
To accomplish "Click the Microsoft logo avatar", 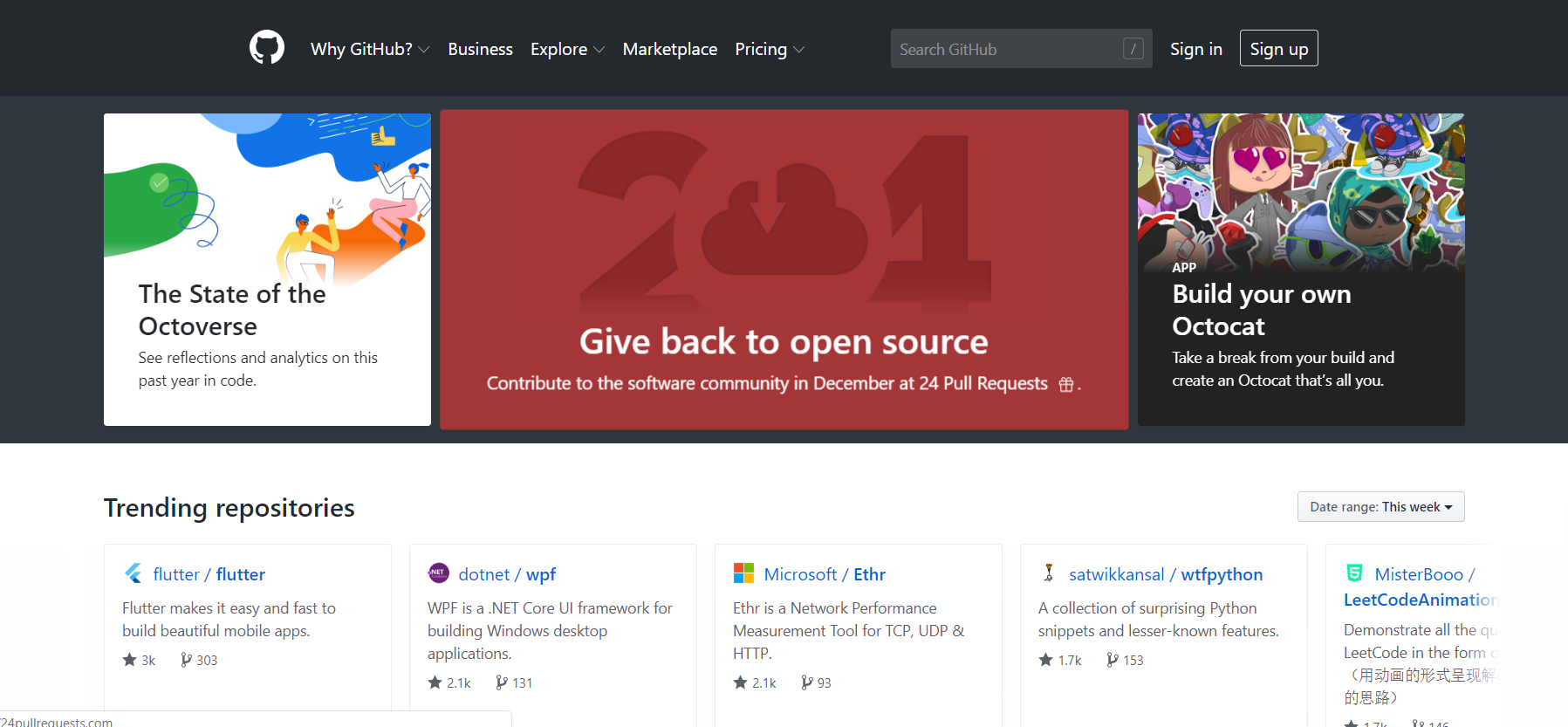I will point(743,573).
